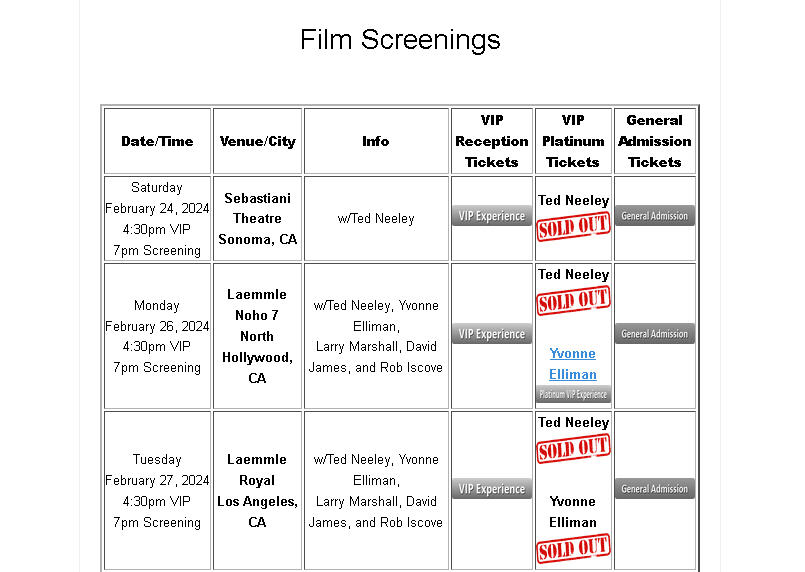Select VIP Experience for Laemmle Royal

click(491, 489)
